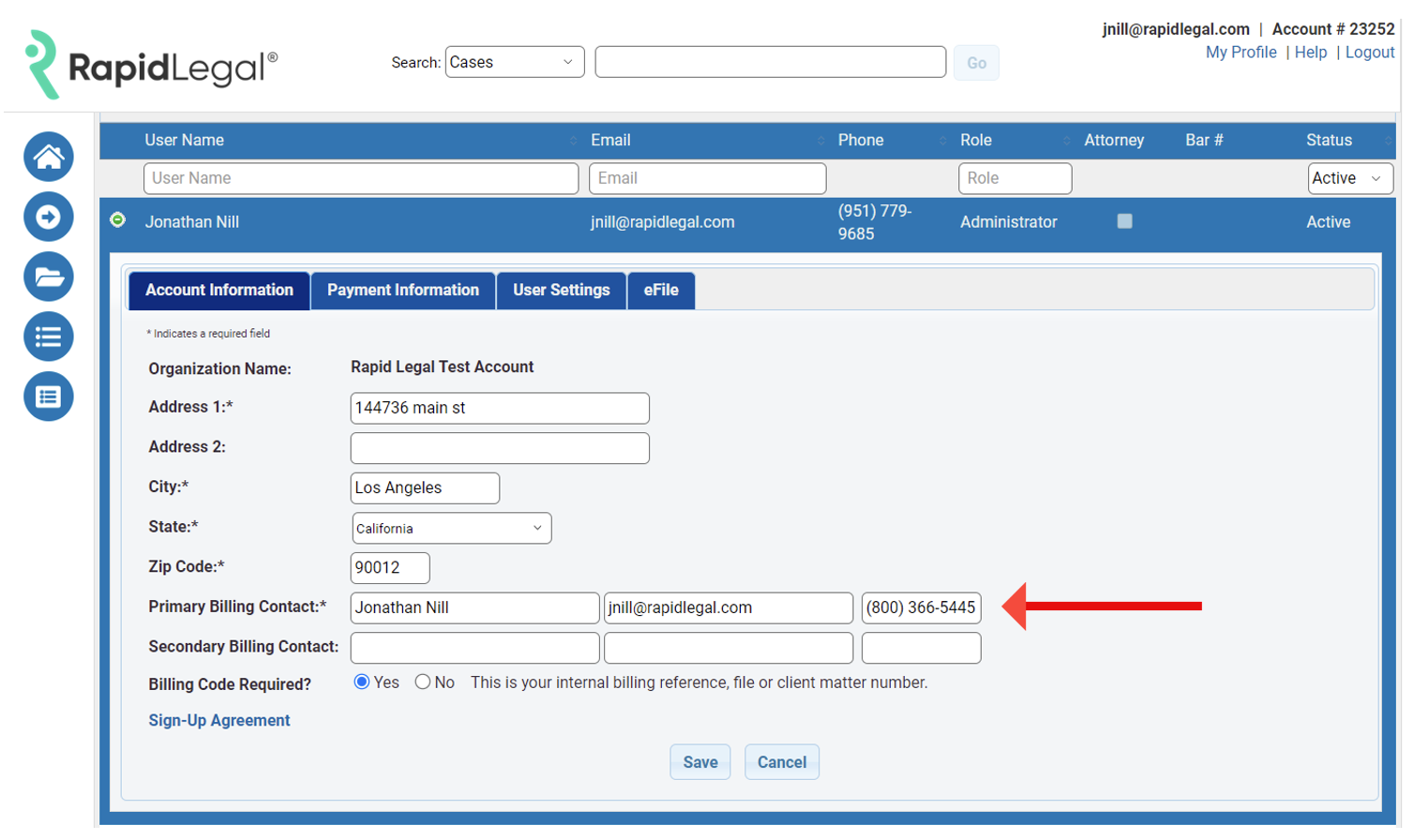Screen dimensions: 1414x840
Task: Collapse the Jonathan Nill row via green minus icon
Action: tap(119, 218)
